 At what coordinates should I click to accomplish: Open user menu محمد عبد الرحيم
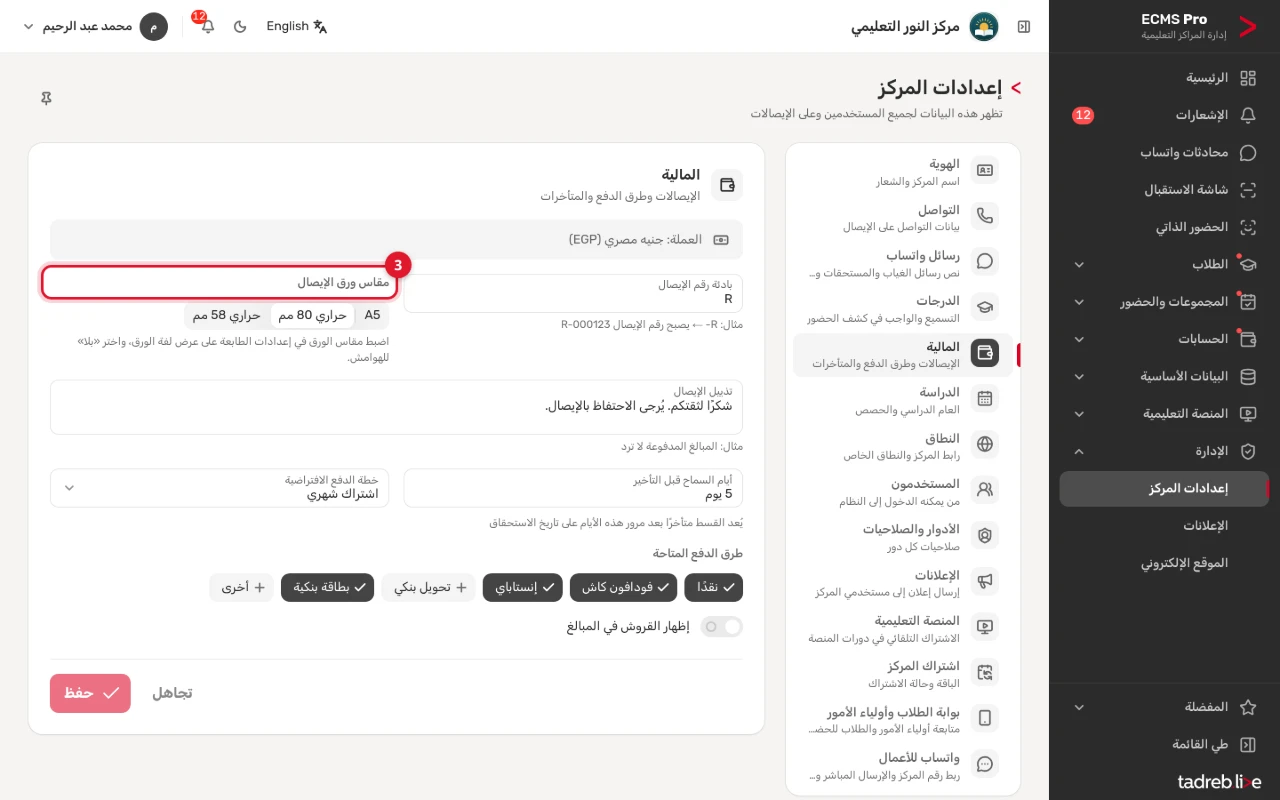pos(95,26)
